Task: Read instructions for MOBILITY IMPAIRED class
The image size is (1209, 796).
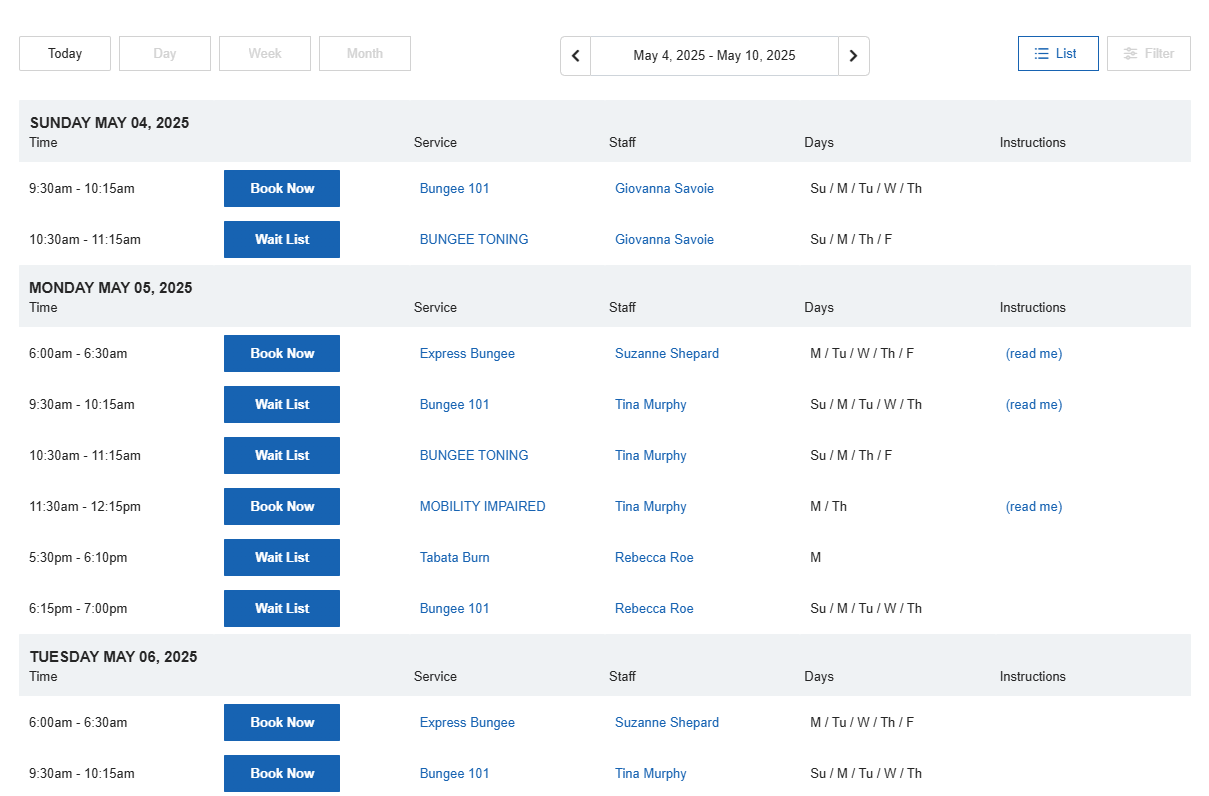Action: click(x=1033, y=507)
